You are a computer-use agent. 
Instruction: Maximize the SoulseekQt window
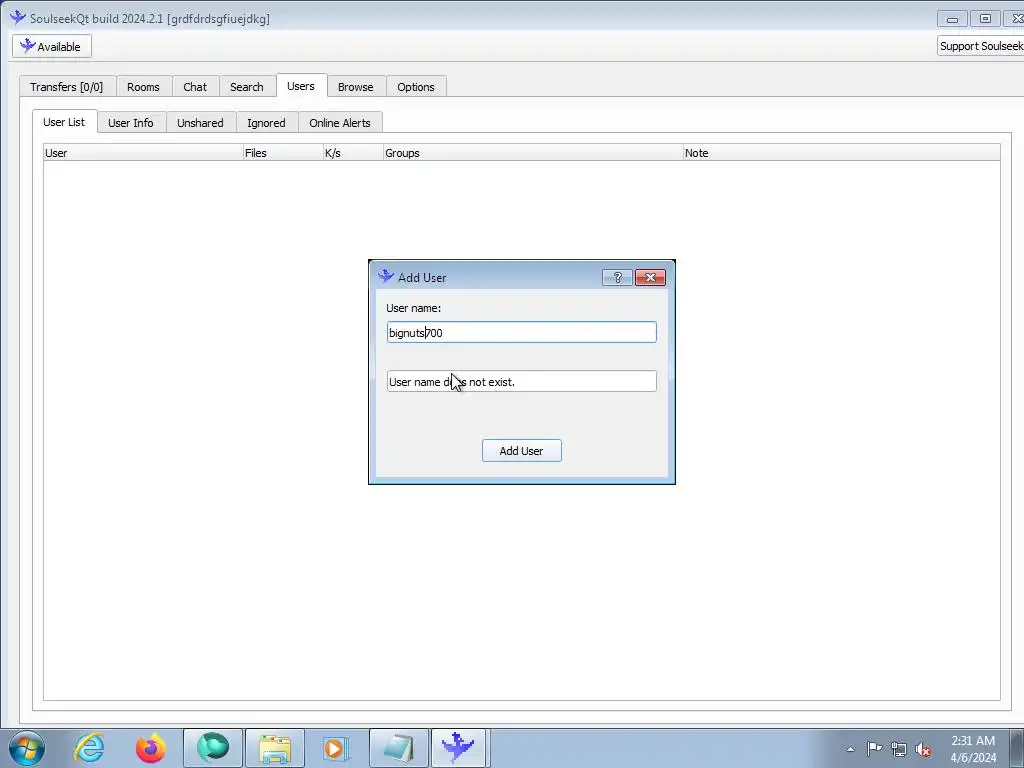[x=985, y=19]
